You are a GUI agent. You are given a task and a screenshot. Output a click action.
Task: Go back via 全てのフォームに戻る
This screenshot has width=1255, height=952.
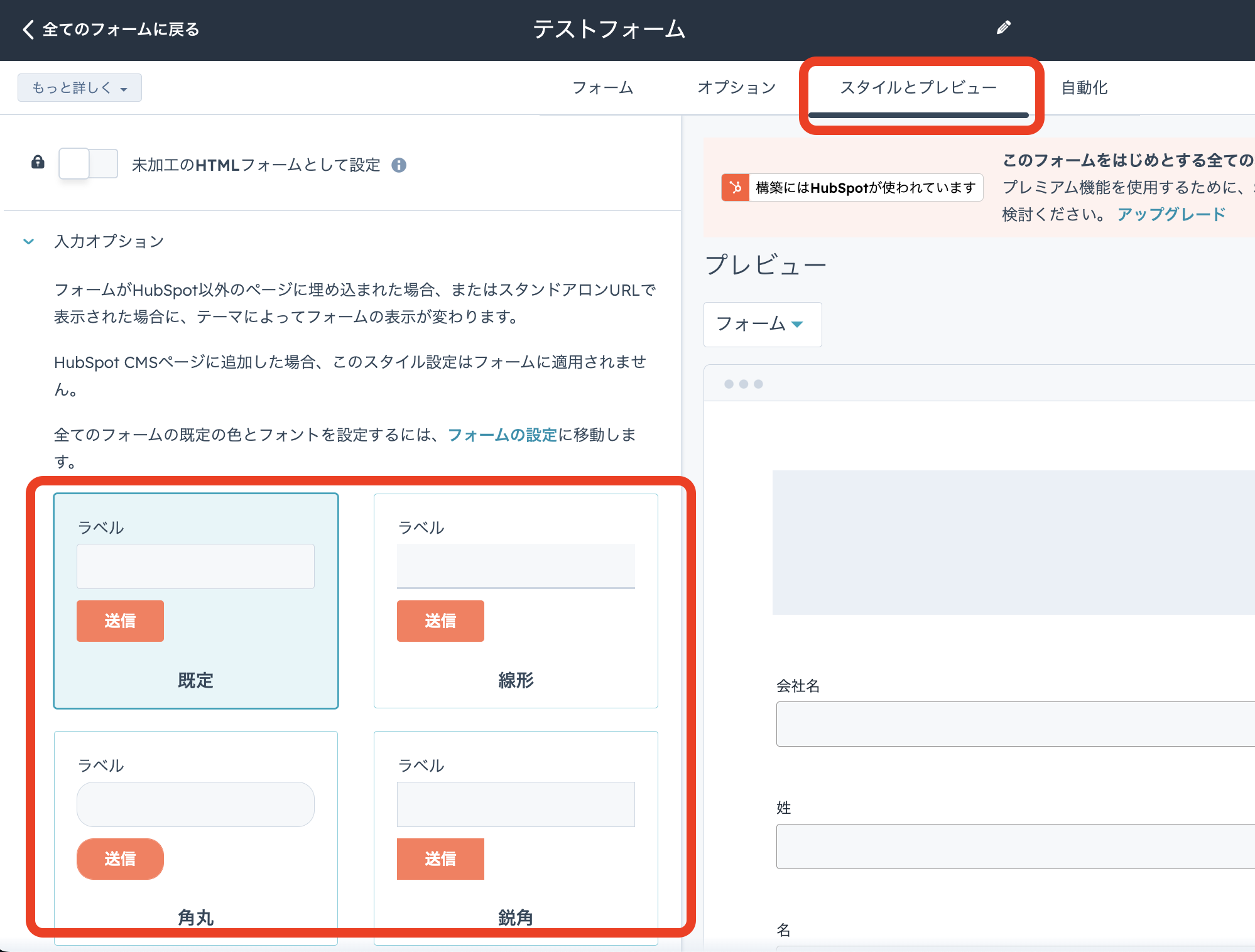pyautogui.click(x=111, y=29)
